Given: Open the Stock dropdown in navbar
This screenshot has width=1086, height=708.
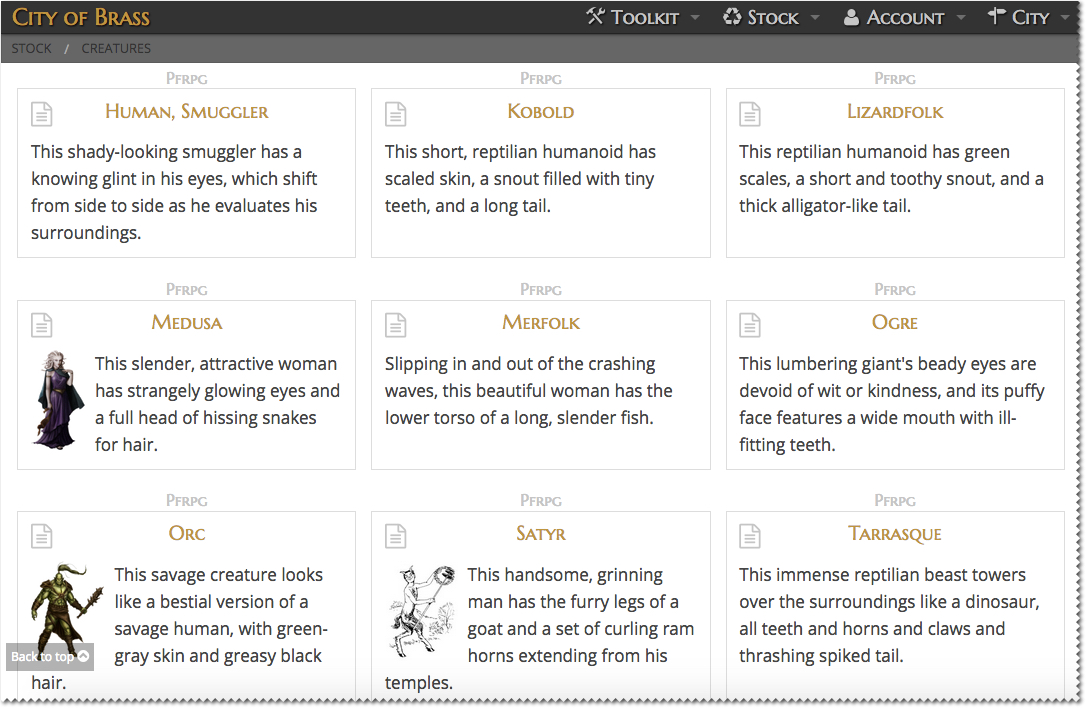Looking at the screenshot, I should click(x=772, y=17).
